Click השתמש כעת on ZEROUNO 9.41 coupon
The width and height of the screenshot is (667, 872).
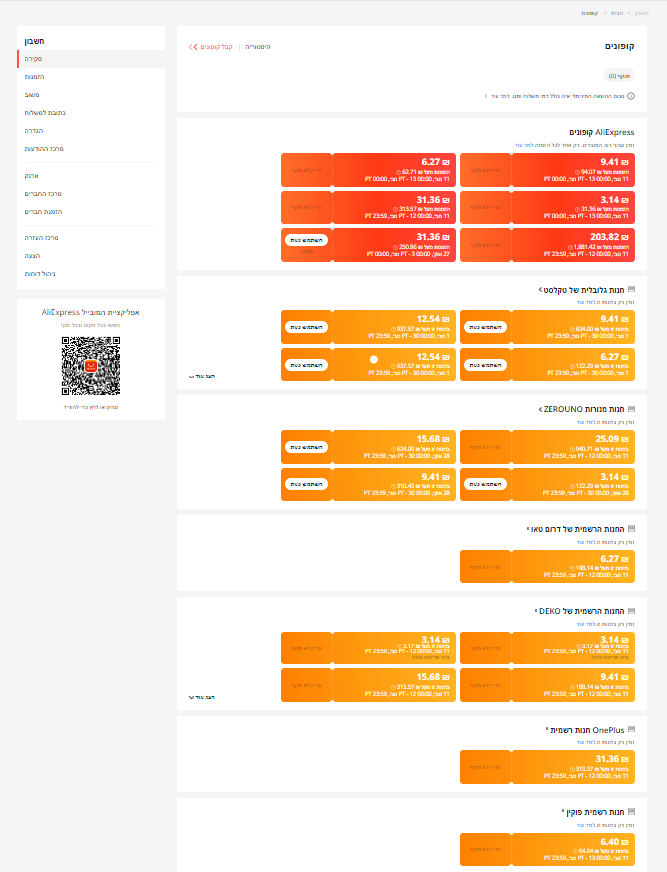click(307, 484)
